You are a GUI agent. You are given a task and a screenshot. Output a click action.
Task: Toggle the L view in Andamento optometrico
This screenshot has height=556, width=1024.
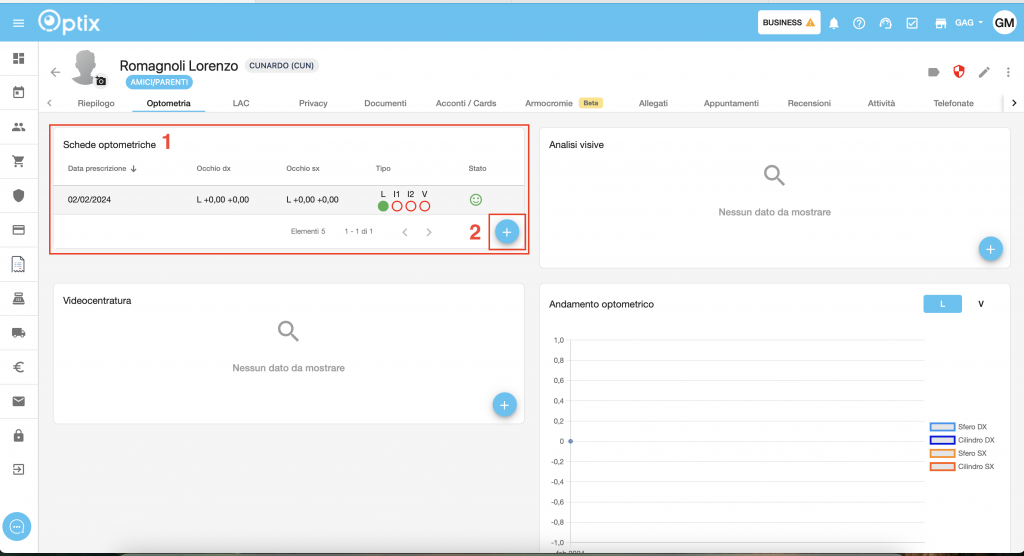[x=940, y=304]
